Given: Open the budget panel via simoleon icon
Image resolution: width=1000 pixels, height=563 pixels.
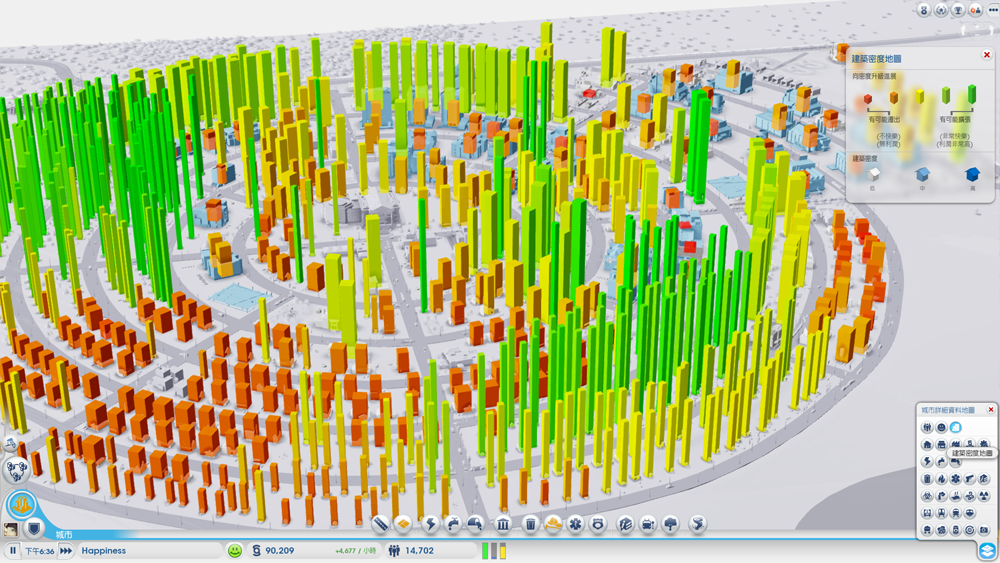Looking at the screenshot, I should tap(256, 550).
